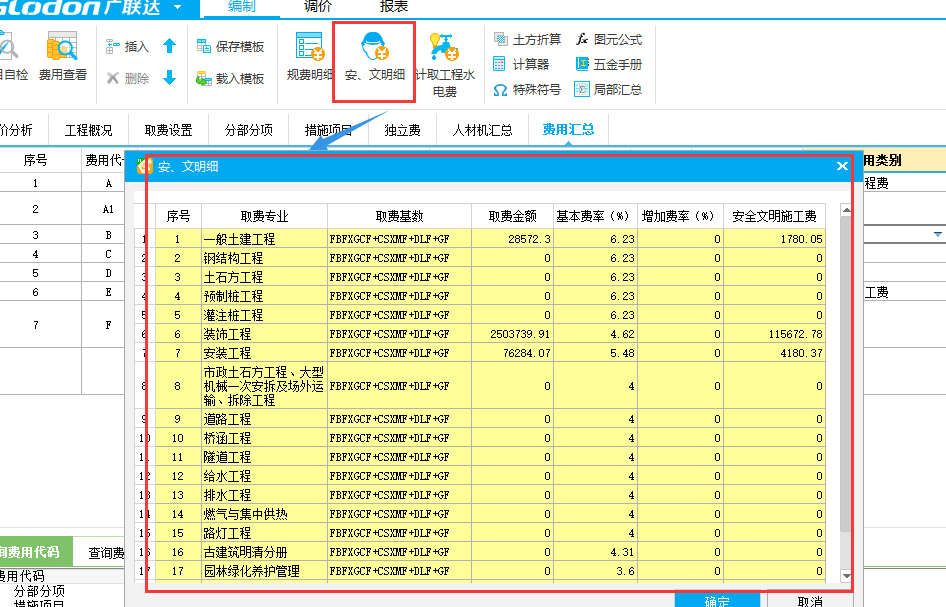Click dialog scrollbar down arrow
The height and width of the screenshot is (607, 946).
[846, 576]
